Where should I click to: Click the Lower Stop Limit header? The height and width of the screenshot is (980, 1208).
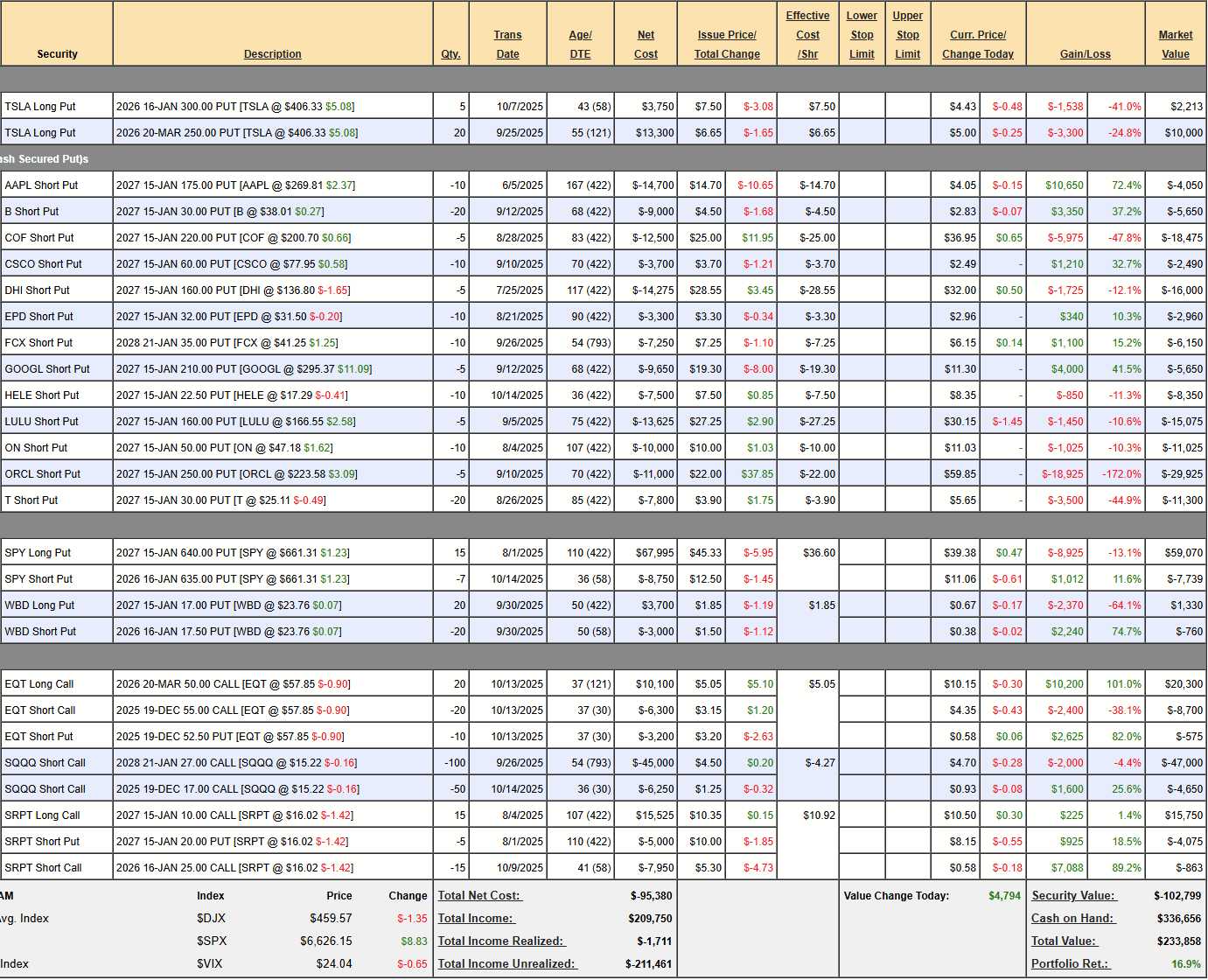(862, 35)
